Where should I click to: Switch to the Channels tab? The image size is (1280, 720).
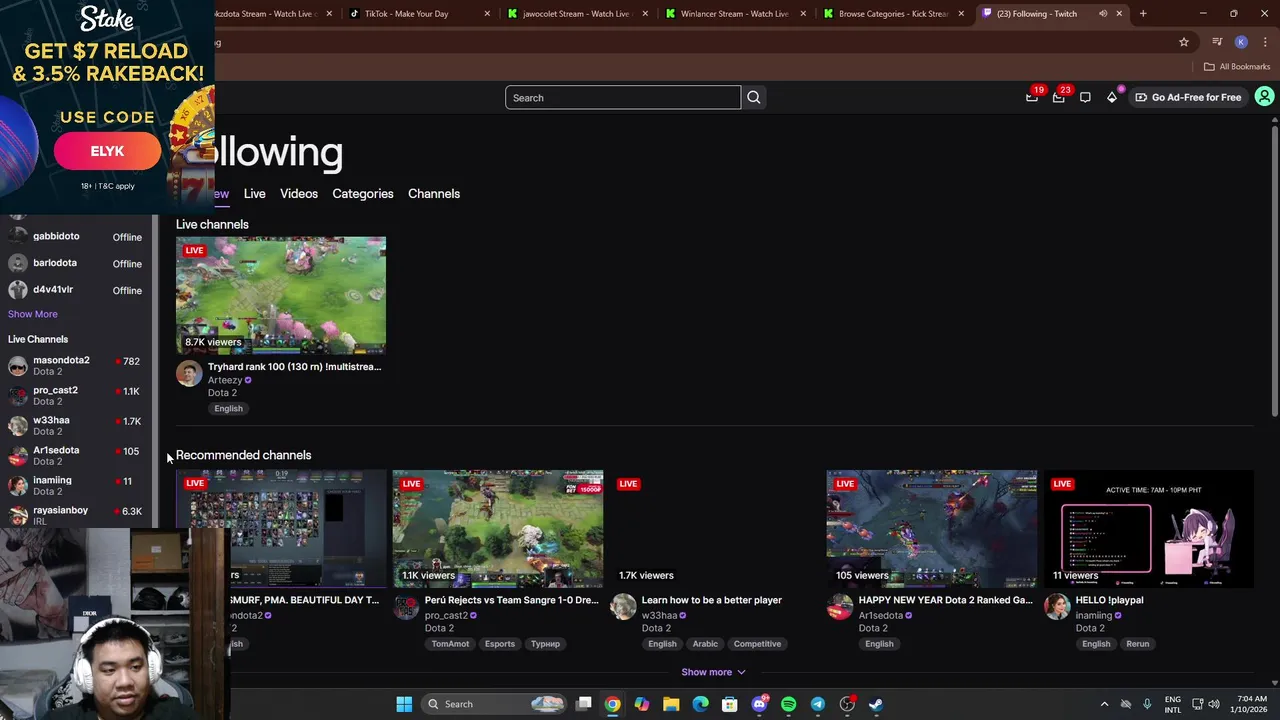[x=434, y=193]
